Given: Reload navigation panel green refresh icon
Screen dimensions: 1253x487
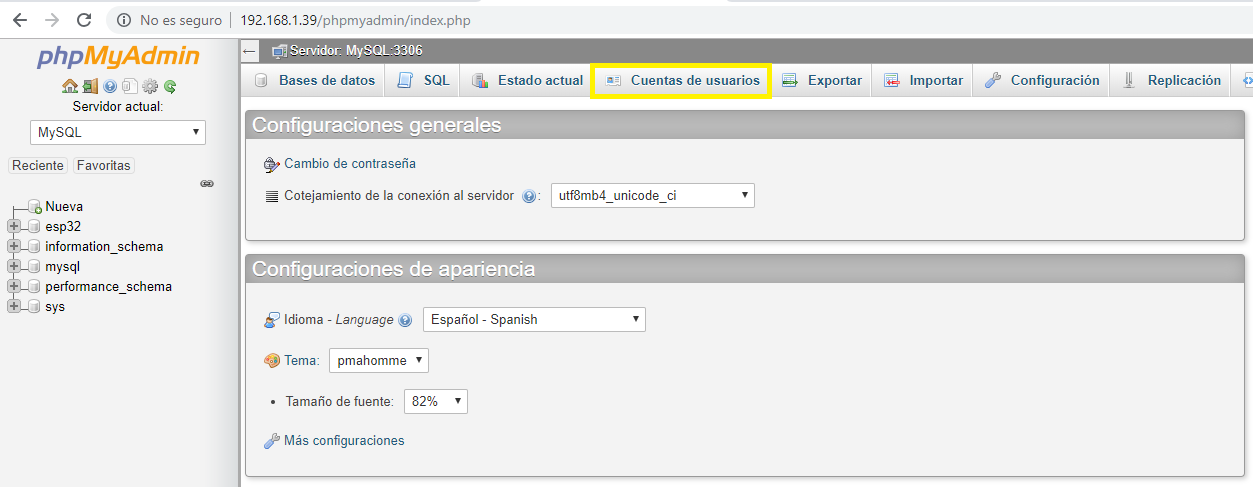Looking at the screenshot, I should click(170, 87).
